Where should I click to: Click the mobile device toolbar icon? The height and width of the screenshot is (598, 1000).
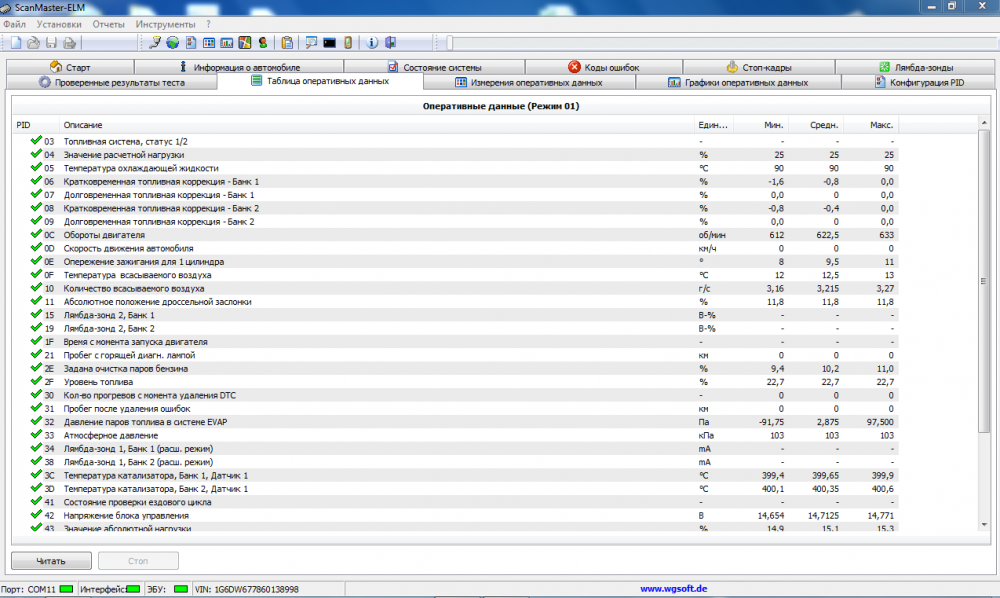(x=346, y=42)
